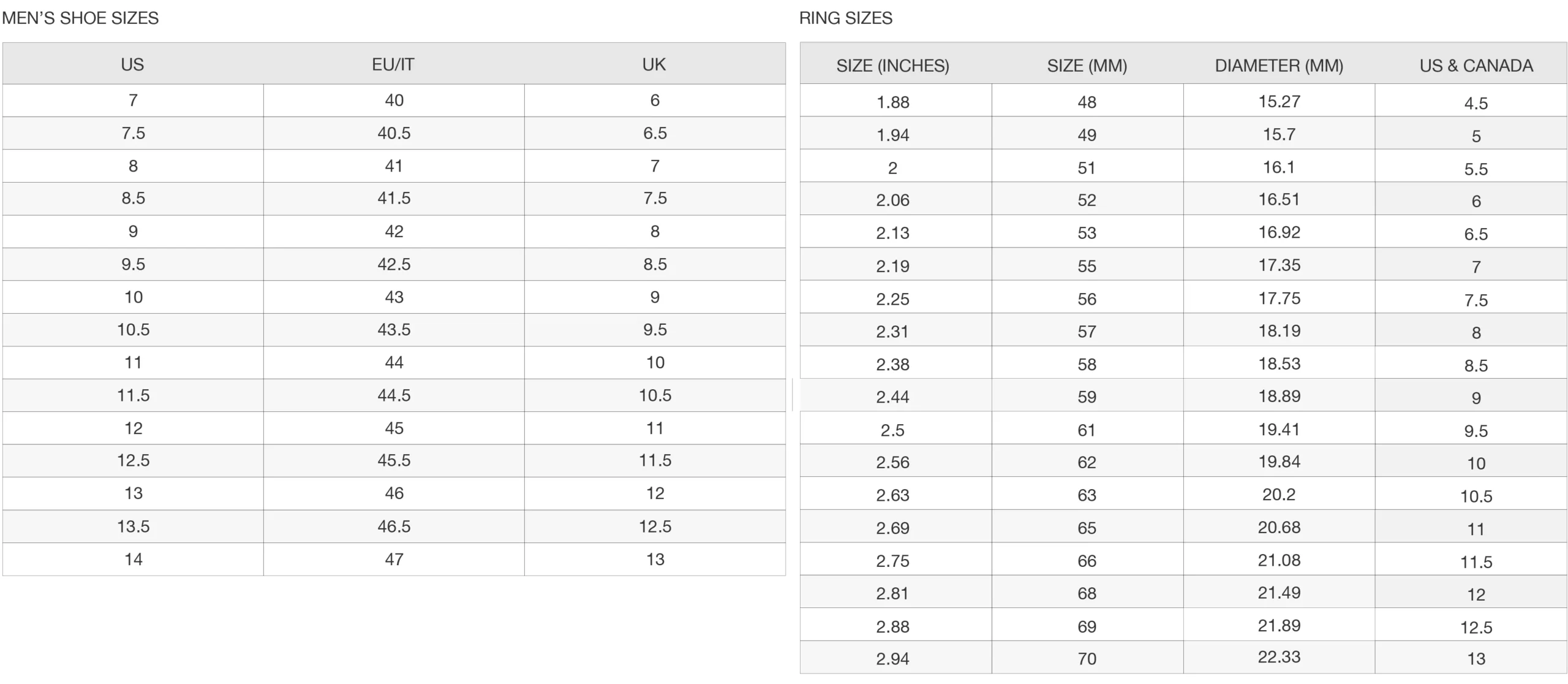Click the UK column header in shoe table
Screen dimensions: 1568x684
(x=654, y=64)
